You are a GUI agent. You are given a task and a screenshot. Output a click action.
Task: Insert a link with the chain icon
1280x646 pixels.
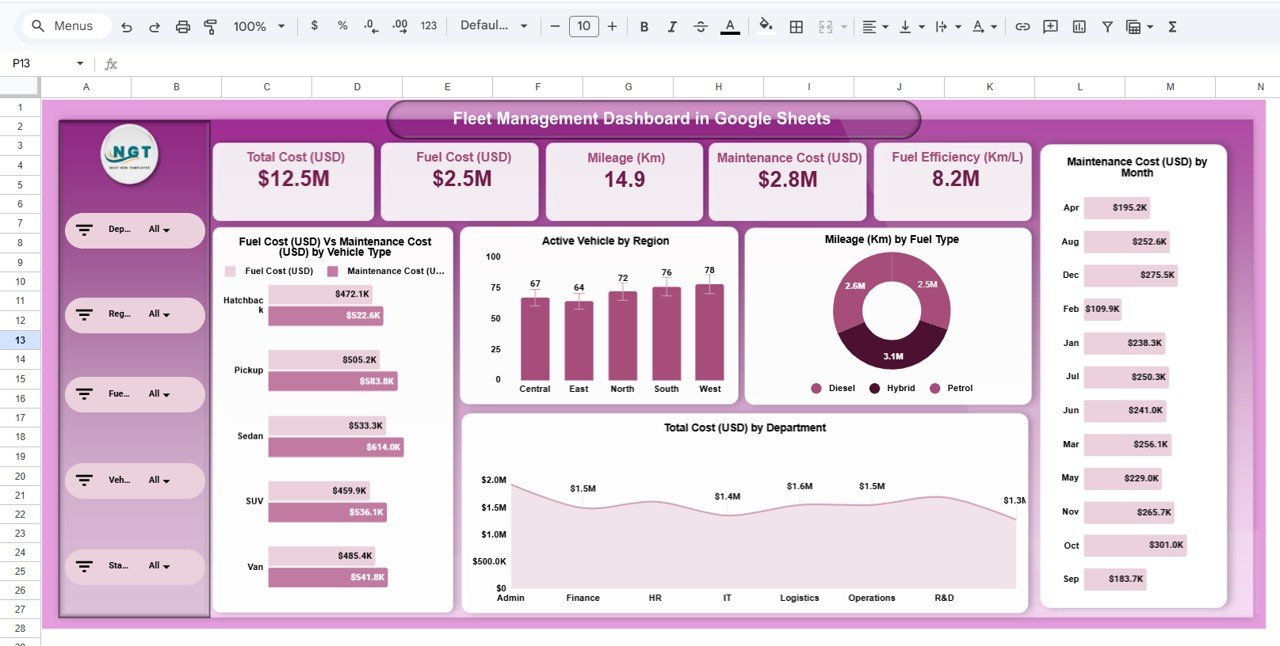pyautogui.click(x=1023, y=26)
